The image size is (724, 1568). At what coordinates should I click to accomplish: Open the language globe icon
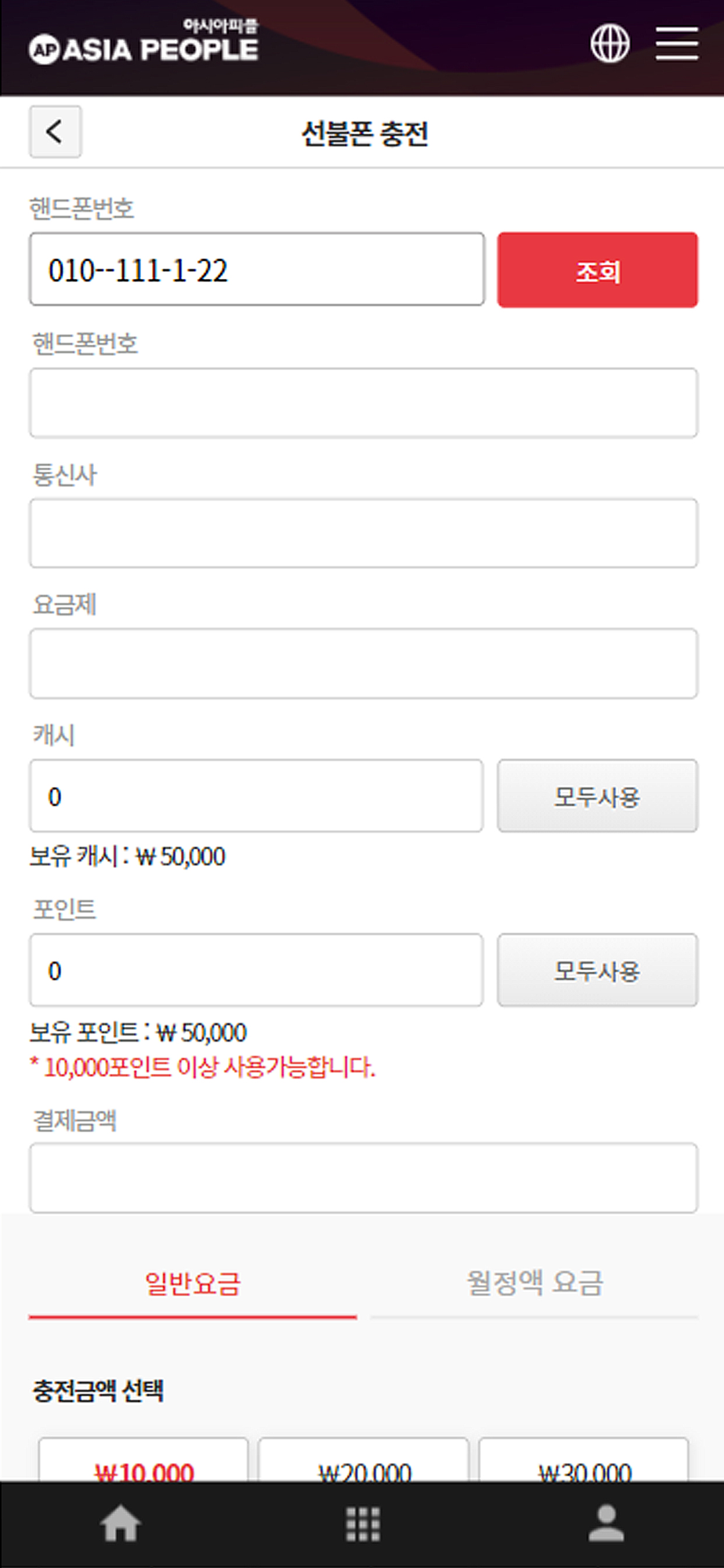pos(610,43)
